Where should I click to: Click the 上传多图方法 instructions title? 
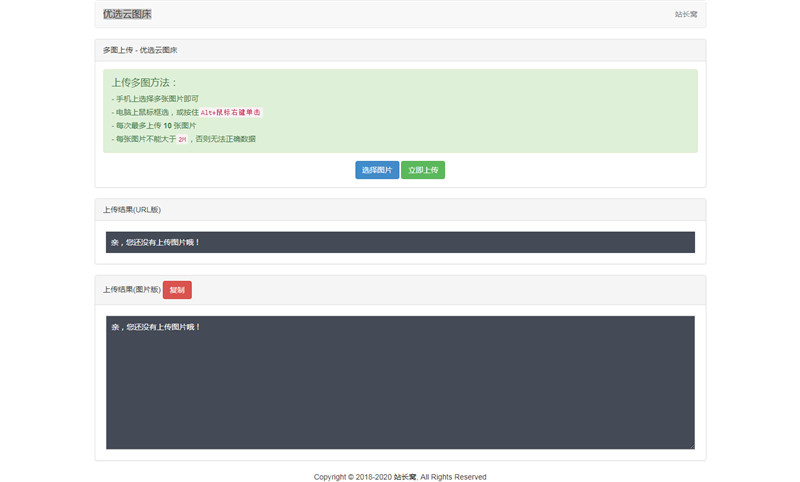tap(145, 83)
